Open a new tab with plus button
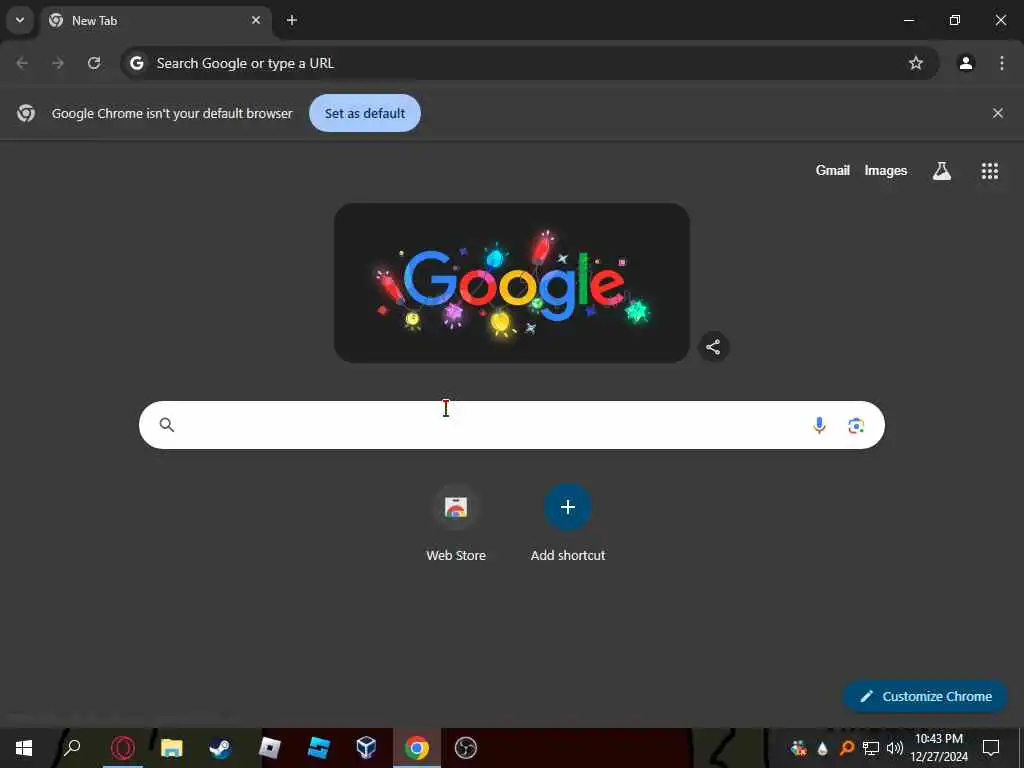1024x768 pixels. pyautogui.click(x=292, y=20)
